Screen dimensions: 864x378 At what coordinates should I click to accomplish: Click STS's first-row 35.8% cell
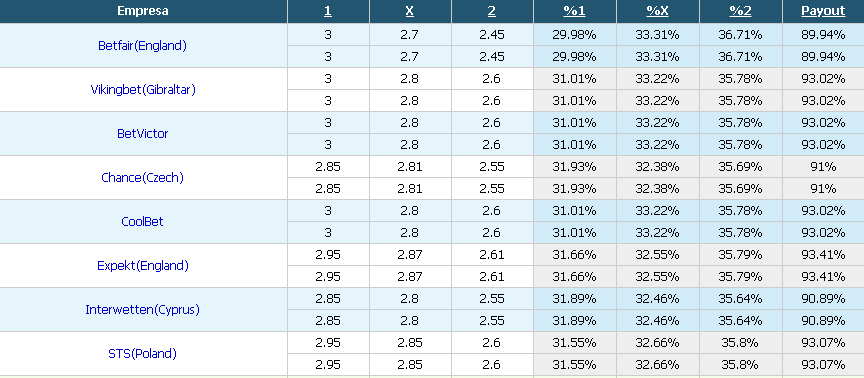[740, 343]
